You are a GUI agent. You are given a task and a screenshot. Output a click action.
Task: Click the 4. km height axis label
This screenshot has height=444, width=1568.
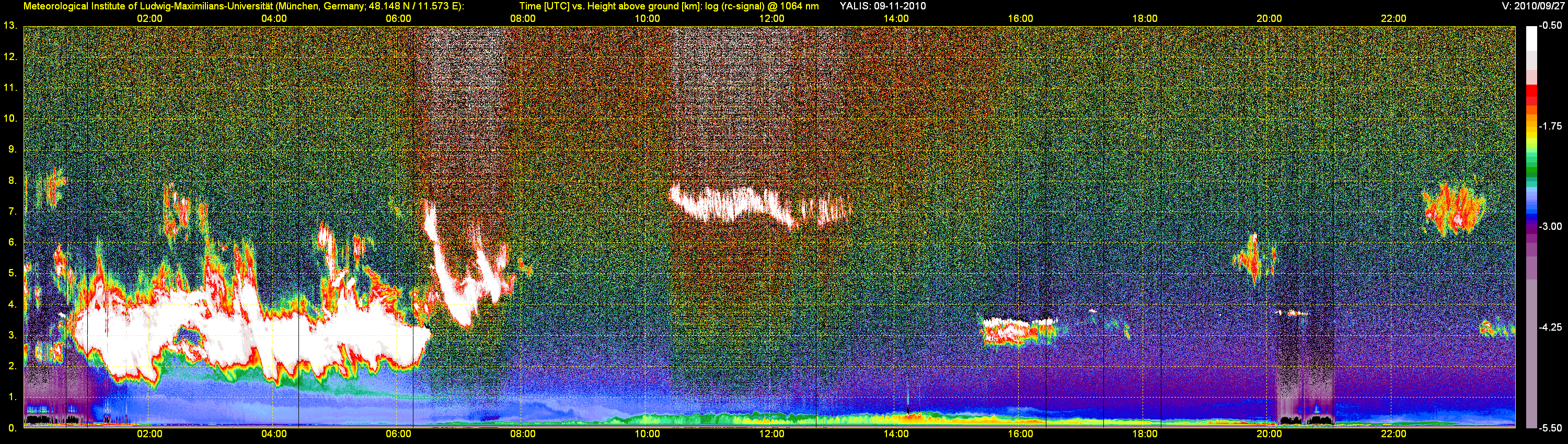coord(12,304)
